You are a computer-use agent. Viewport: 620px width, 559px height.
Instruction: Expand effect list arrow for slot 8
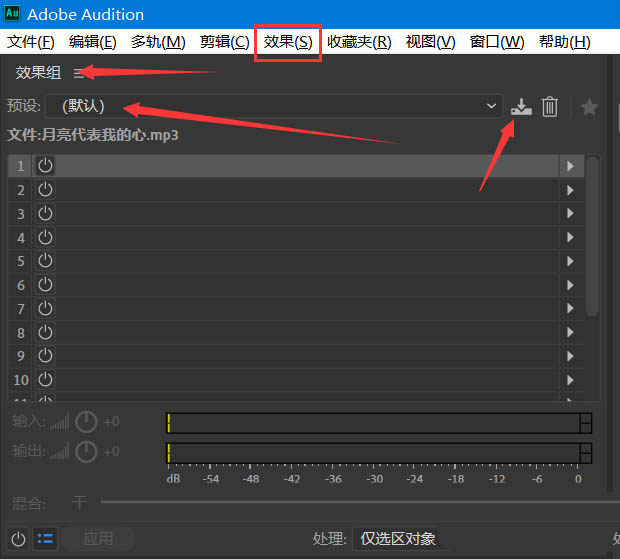pyautogui.click(x=570, y=332)
